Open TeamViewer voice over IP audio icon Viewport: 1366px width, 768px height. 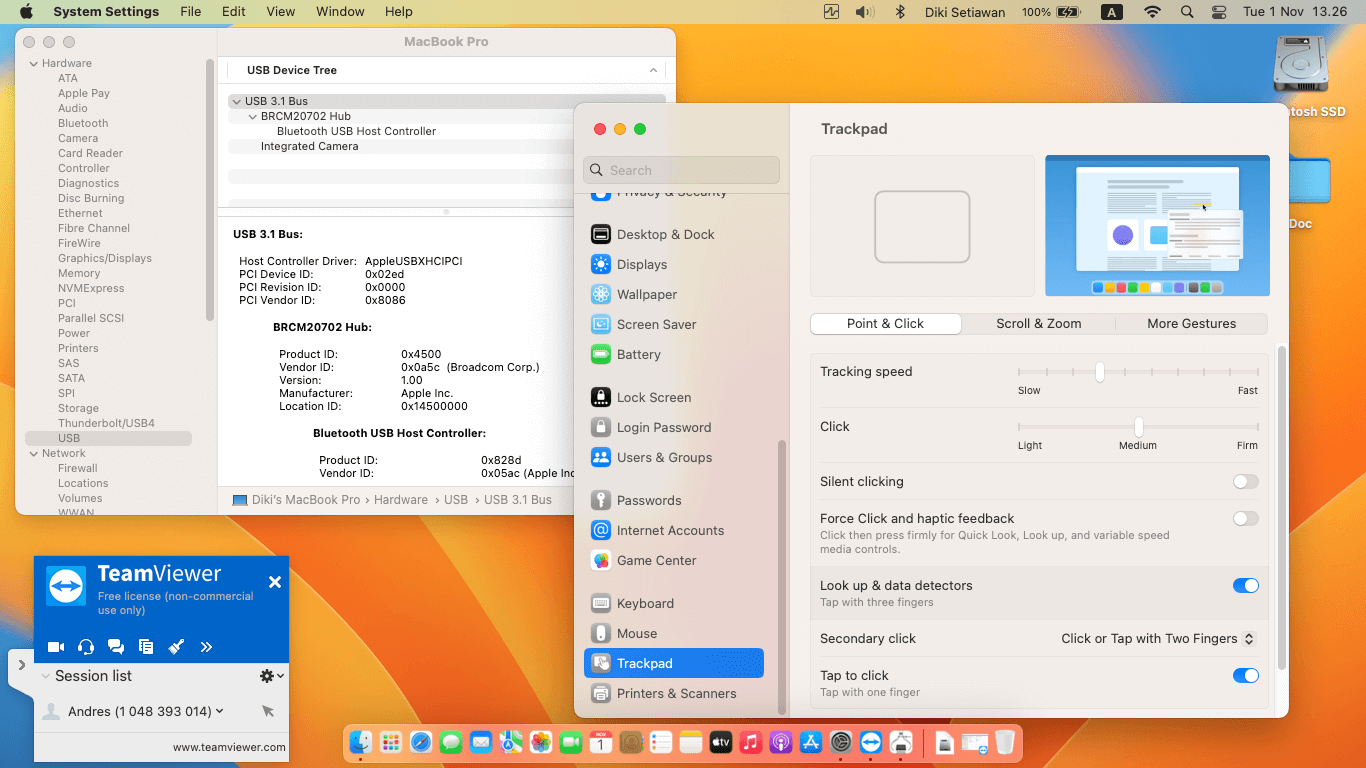[86, 646]
